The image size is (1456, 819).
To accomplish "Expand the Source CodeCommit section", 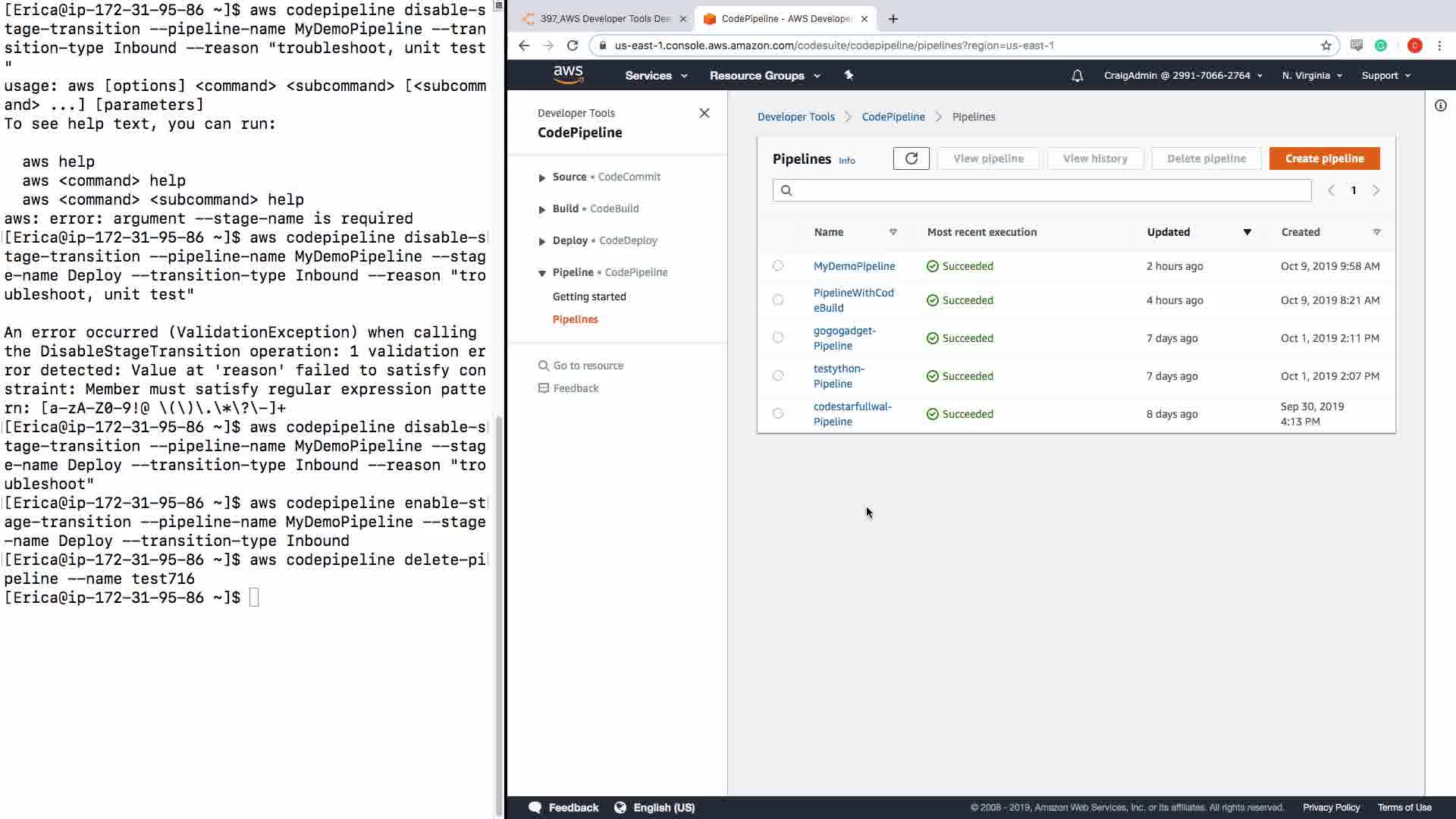I will [x=541, y=177].
